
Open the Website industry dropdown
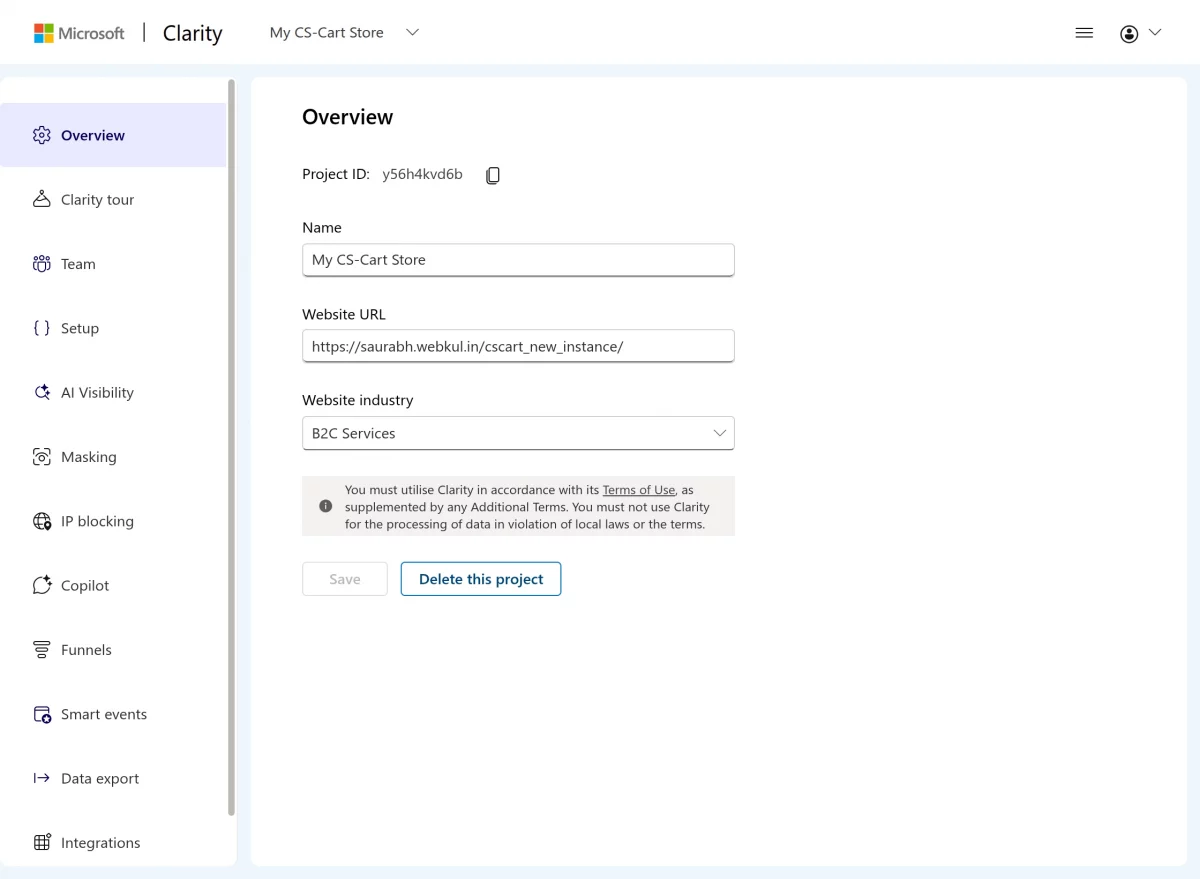(518, 433)
